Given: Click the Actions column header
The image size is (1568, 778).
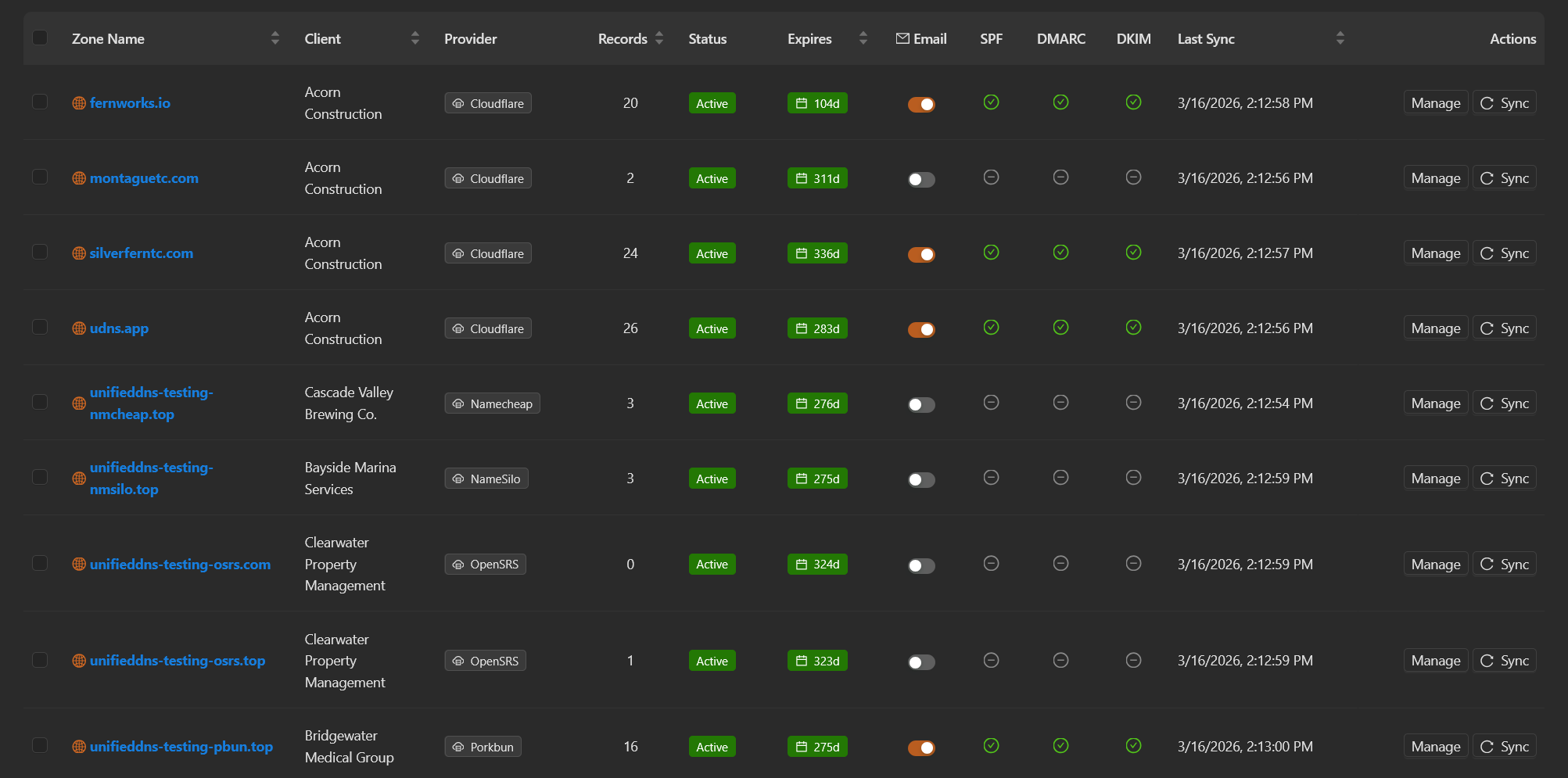Looking at the screenshot, I should click(1512, 39).
